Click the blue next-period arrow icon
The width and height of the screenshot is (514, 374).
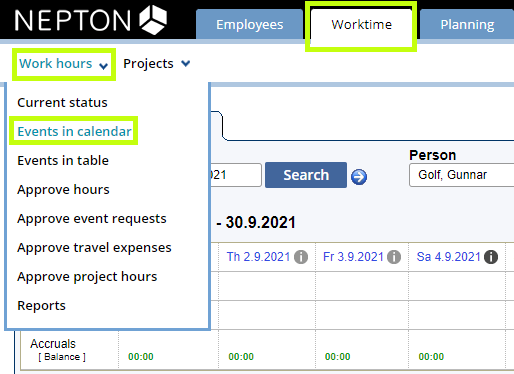(x=359, y=177)
